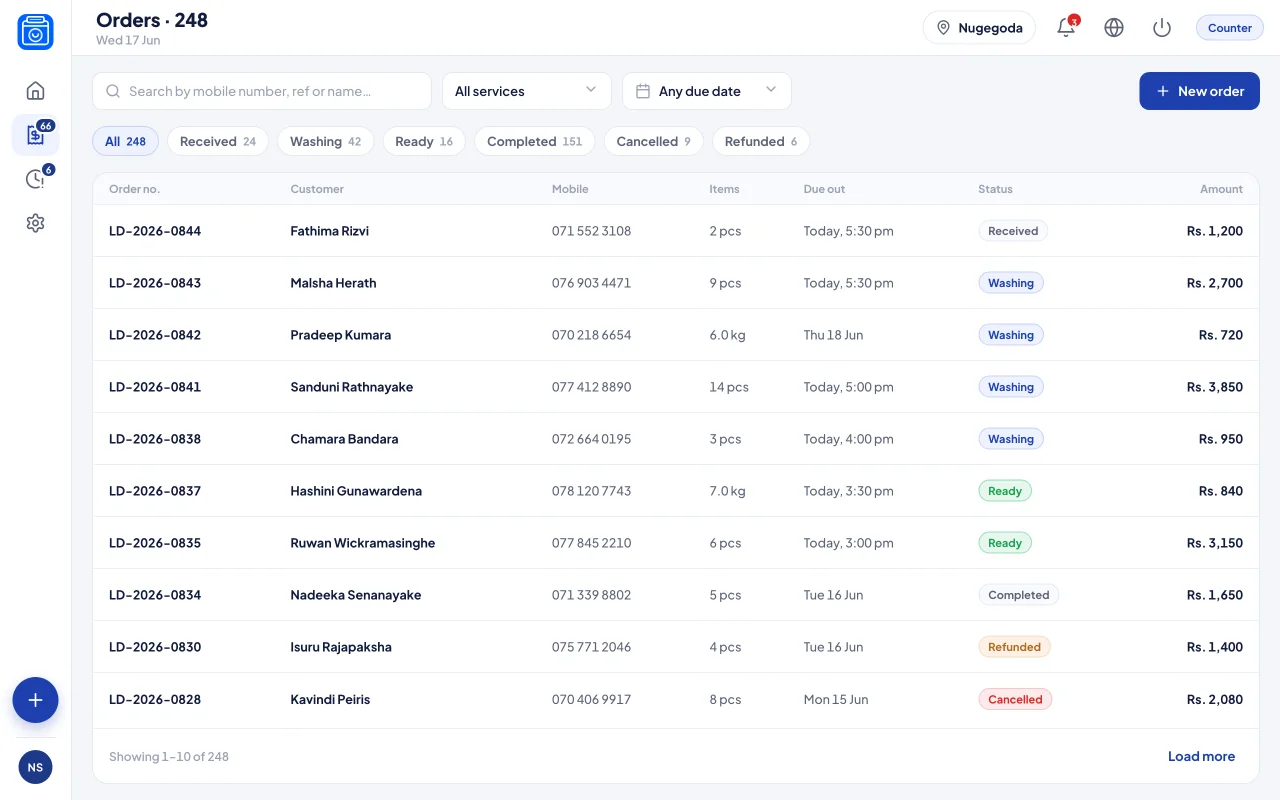Click the globe language icon
The width and height of the screenshot is (1280, 800).
point(1114,28)
